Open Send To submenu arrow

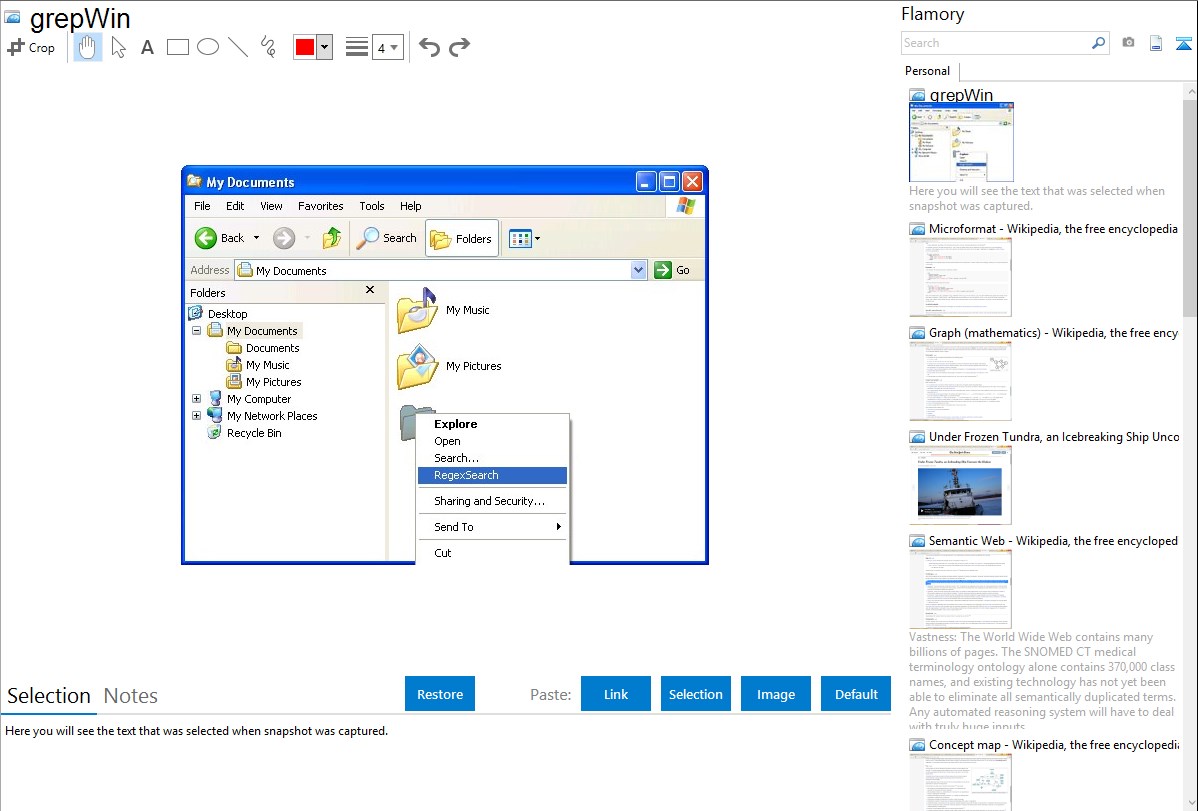(x=559, y=527)
